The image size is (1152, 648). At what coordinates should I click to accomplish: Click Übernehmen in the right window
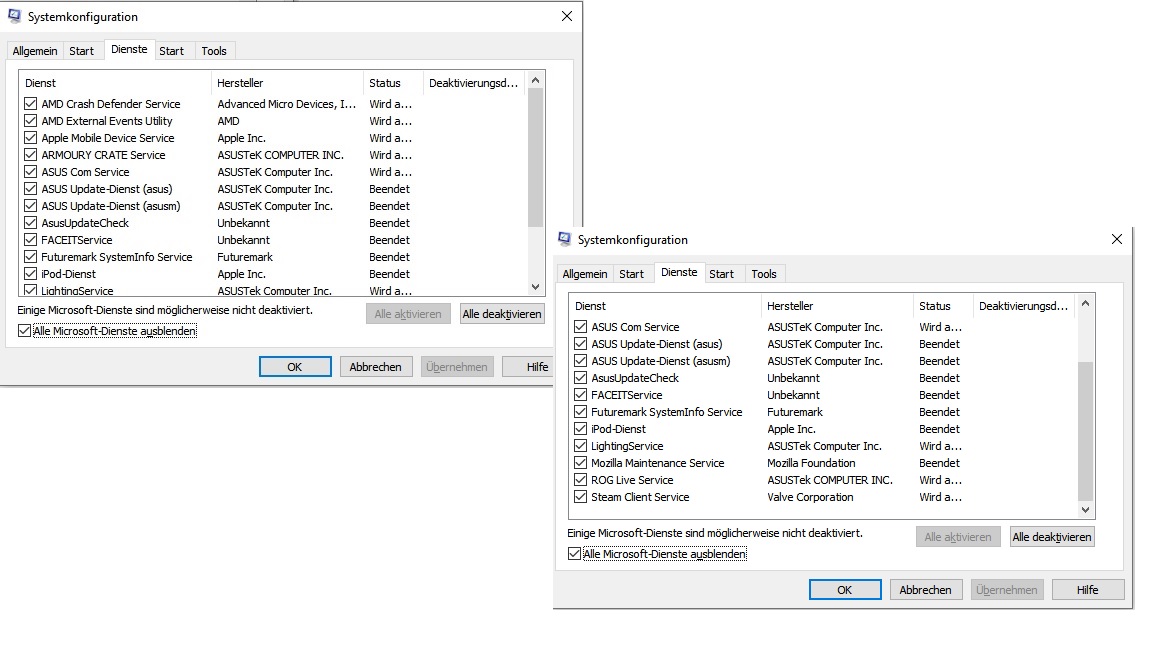1007,589
